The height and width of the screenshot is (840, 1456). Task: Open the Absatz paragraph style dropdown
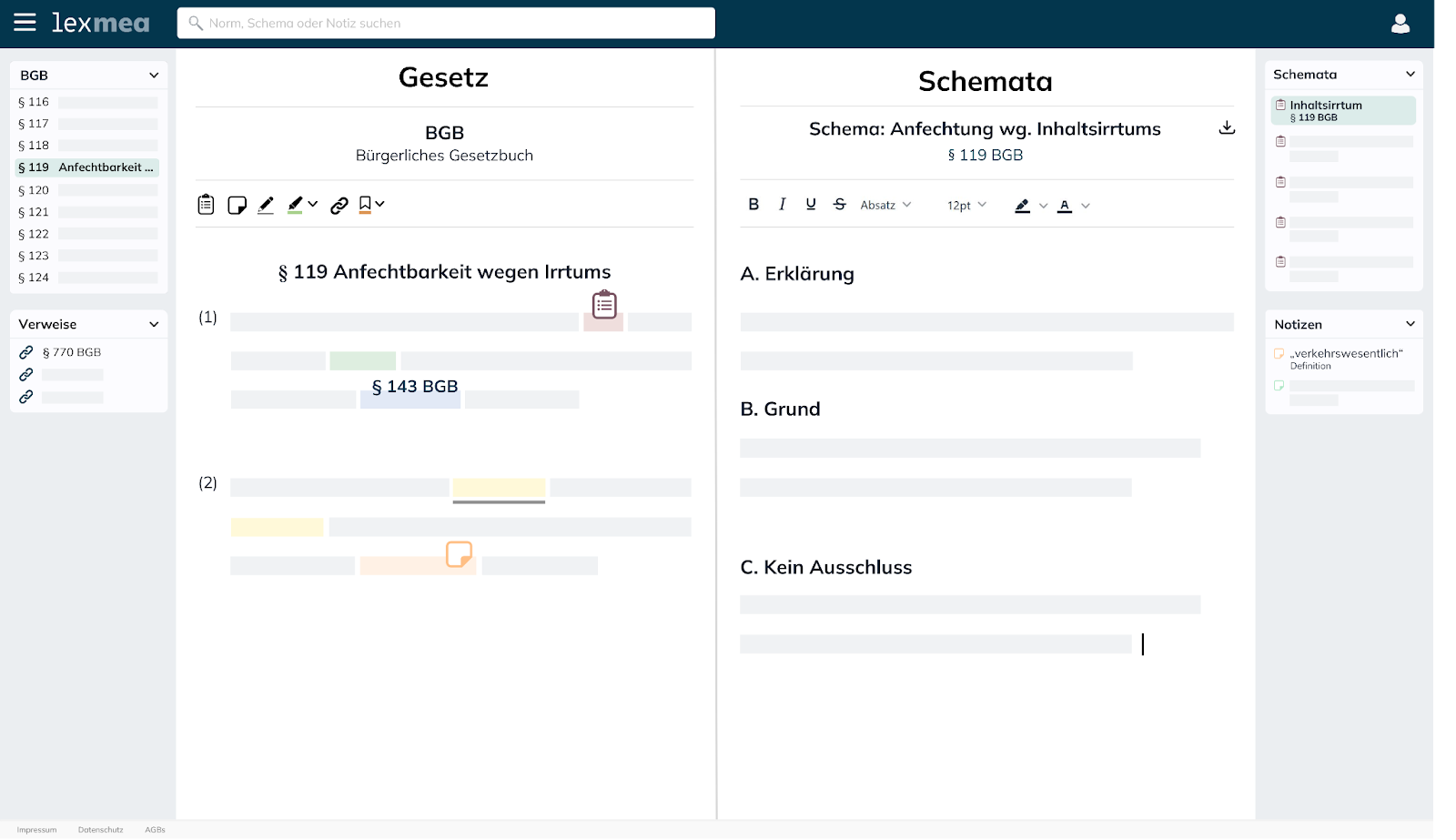[885, 205]
